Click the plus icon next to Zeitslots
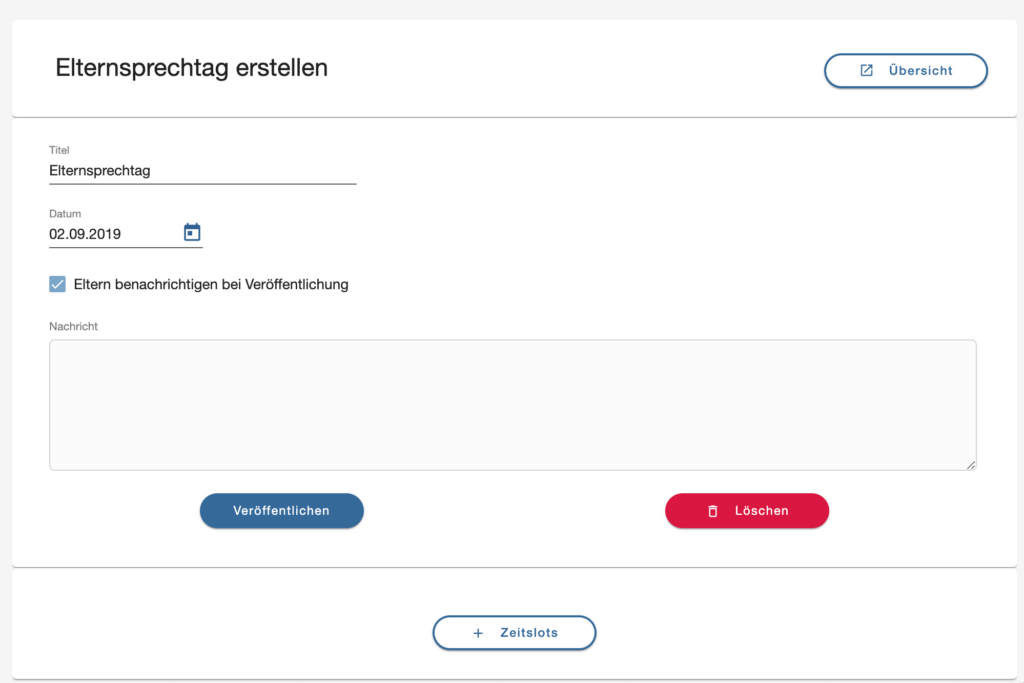The image size is (1024, 683). pyautogui.click(x=478, y=633)
